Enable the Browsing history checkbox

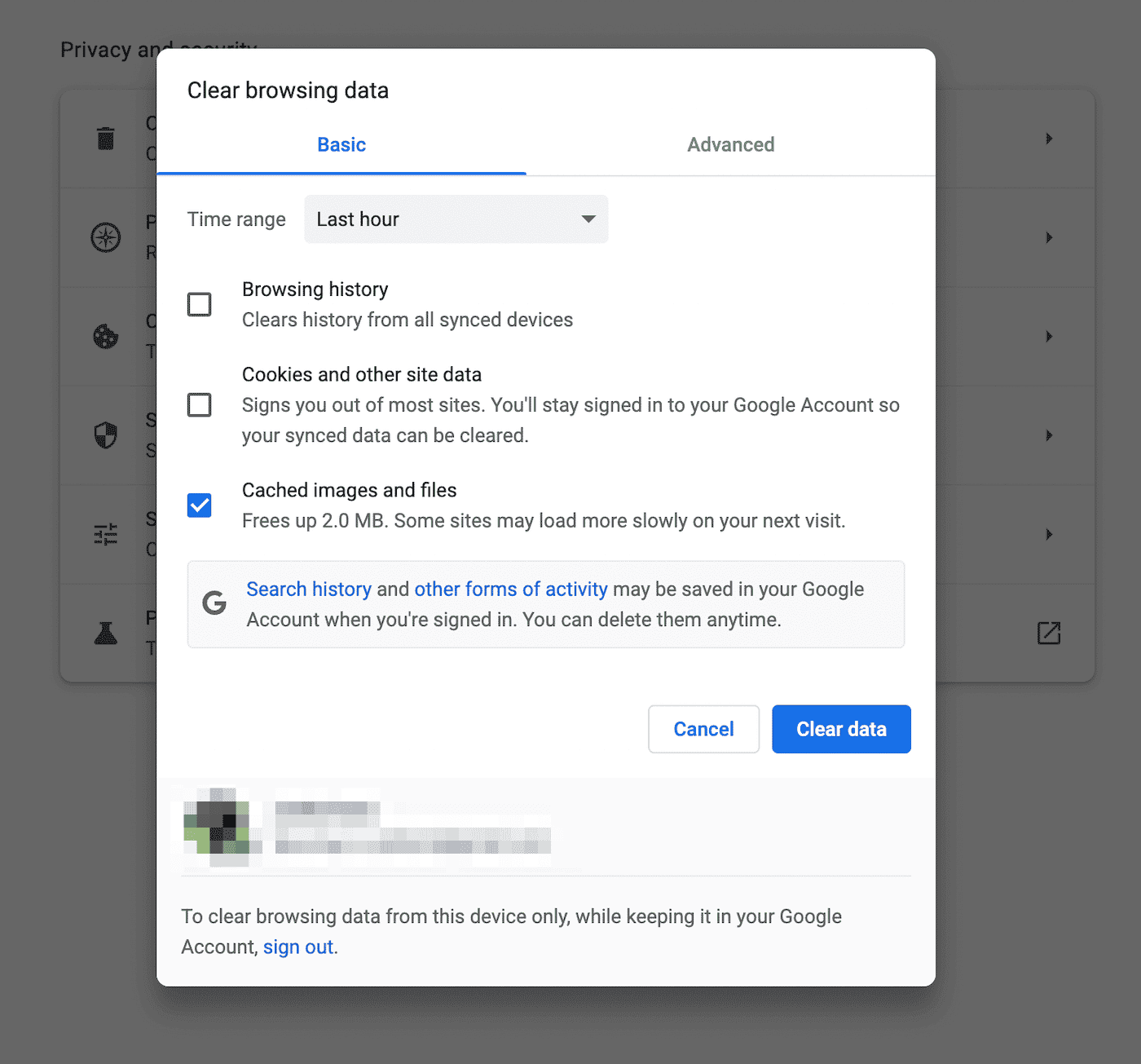click(x=199, y=303)
